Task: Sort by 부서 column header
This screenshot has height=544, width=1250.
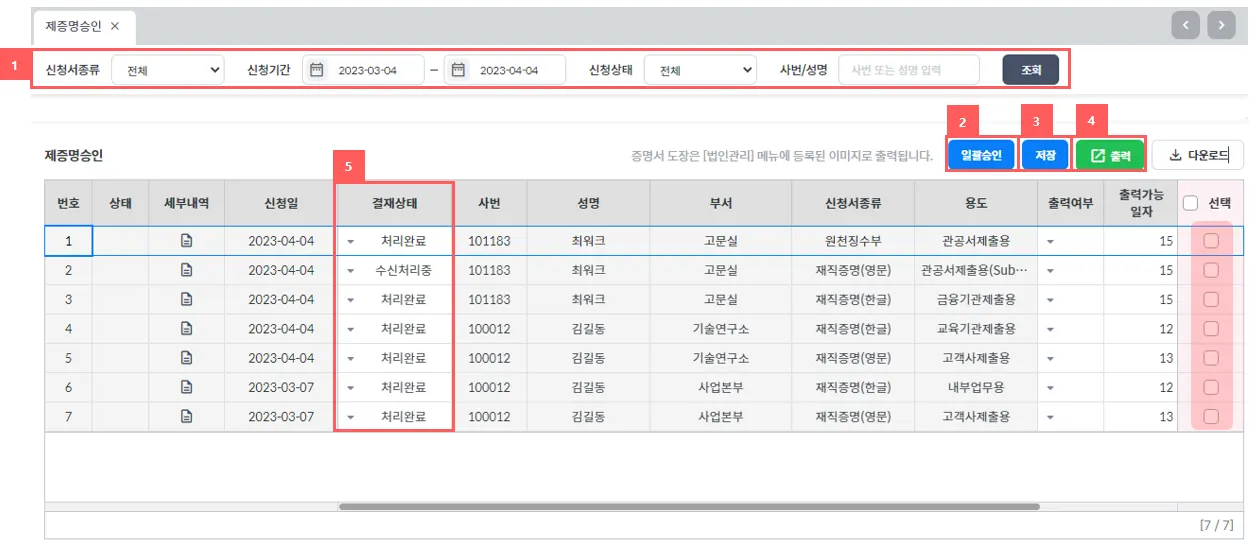Action: point(720,203)
